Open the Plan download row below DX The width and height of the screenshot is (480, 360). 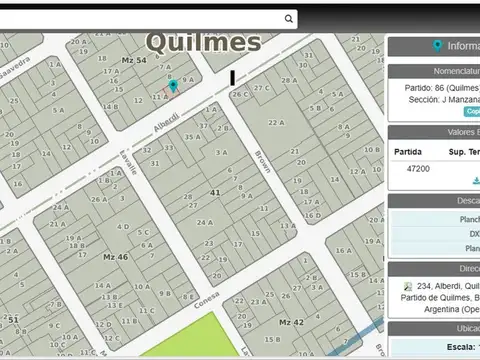click(x=435, y=248)
